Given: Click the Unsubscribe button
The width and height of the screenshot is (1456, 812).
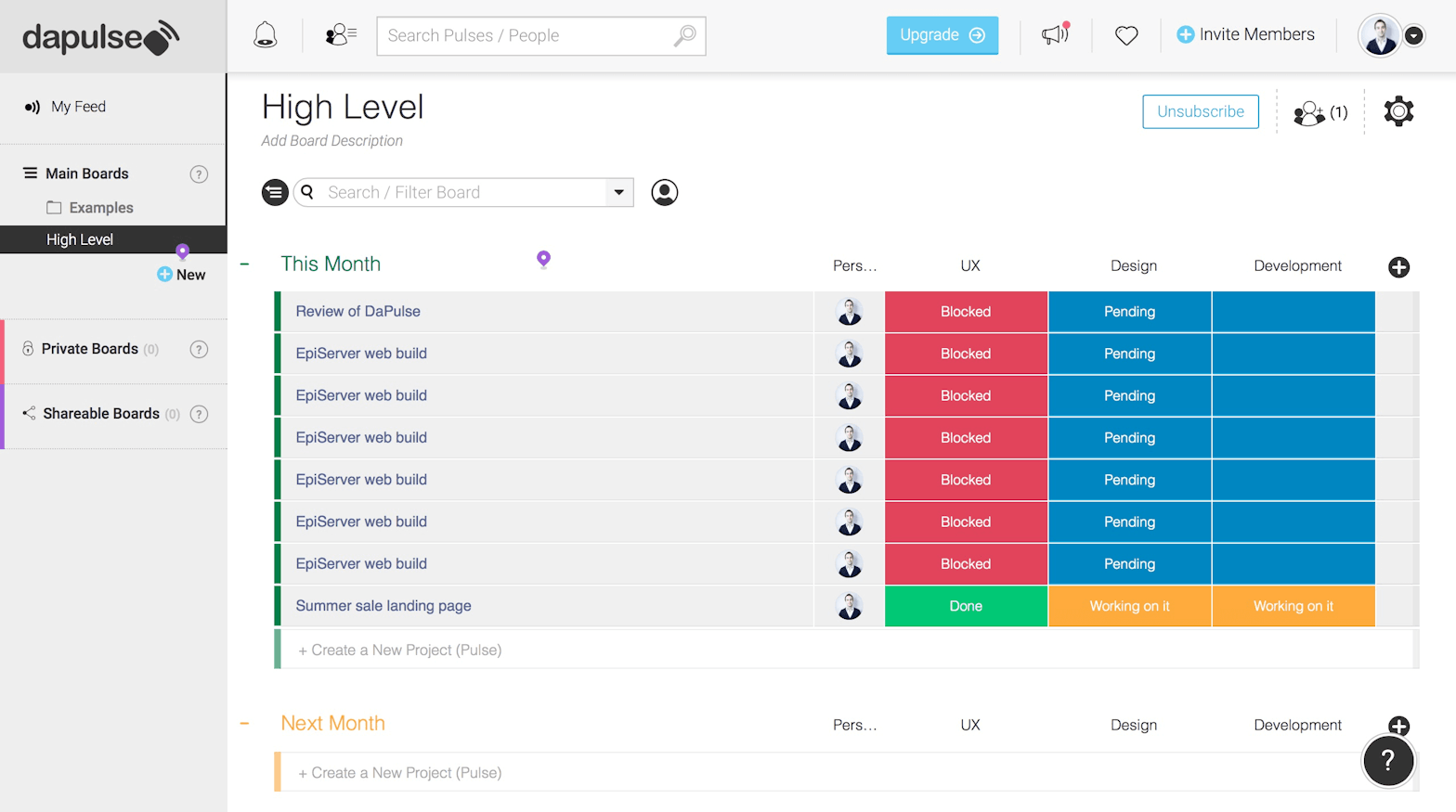Looking at the screenshot, I should [x=1200, y=111].
